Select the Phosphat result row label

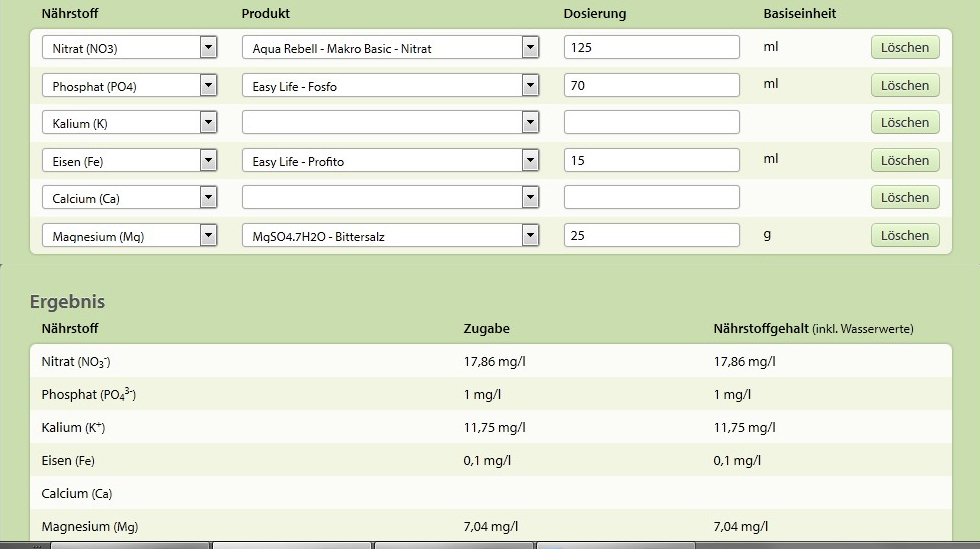tap(88, 395)
